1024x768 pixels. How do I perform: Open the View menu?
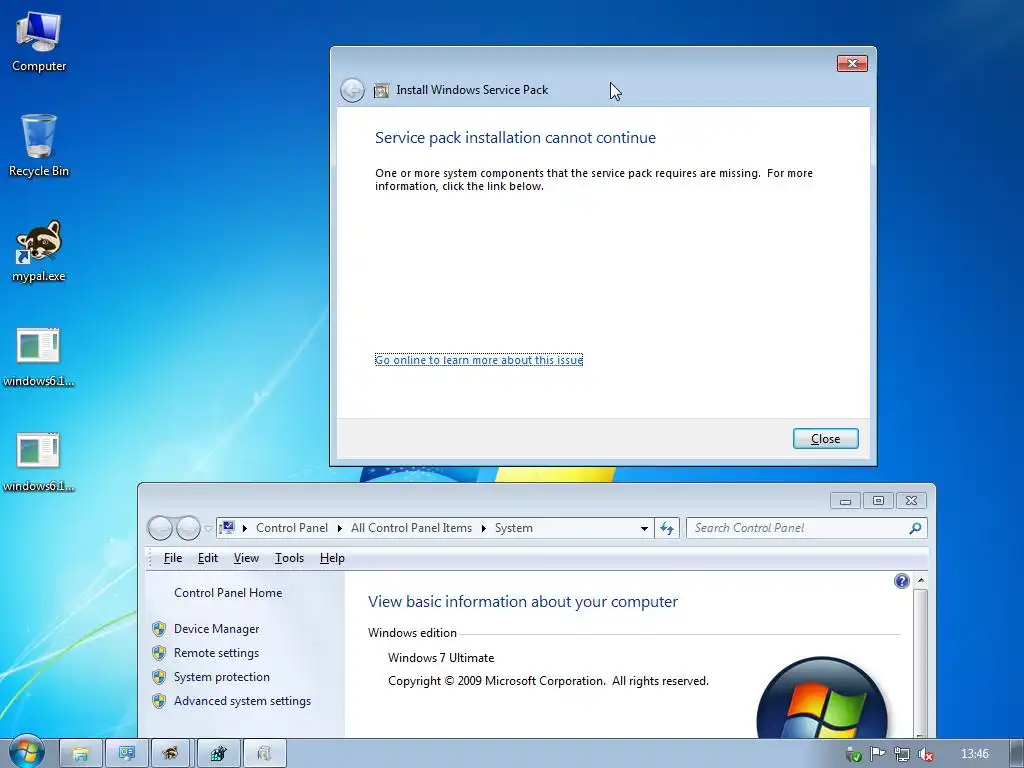click(246, 558)
